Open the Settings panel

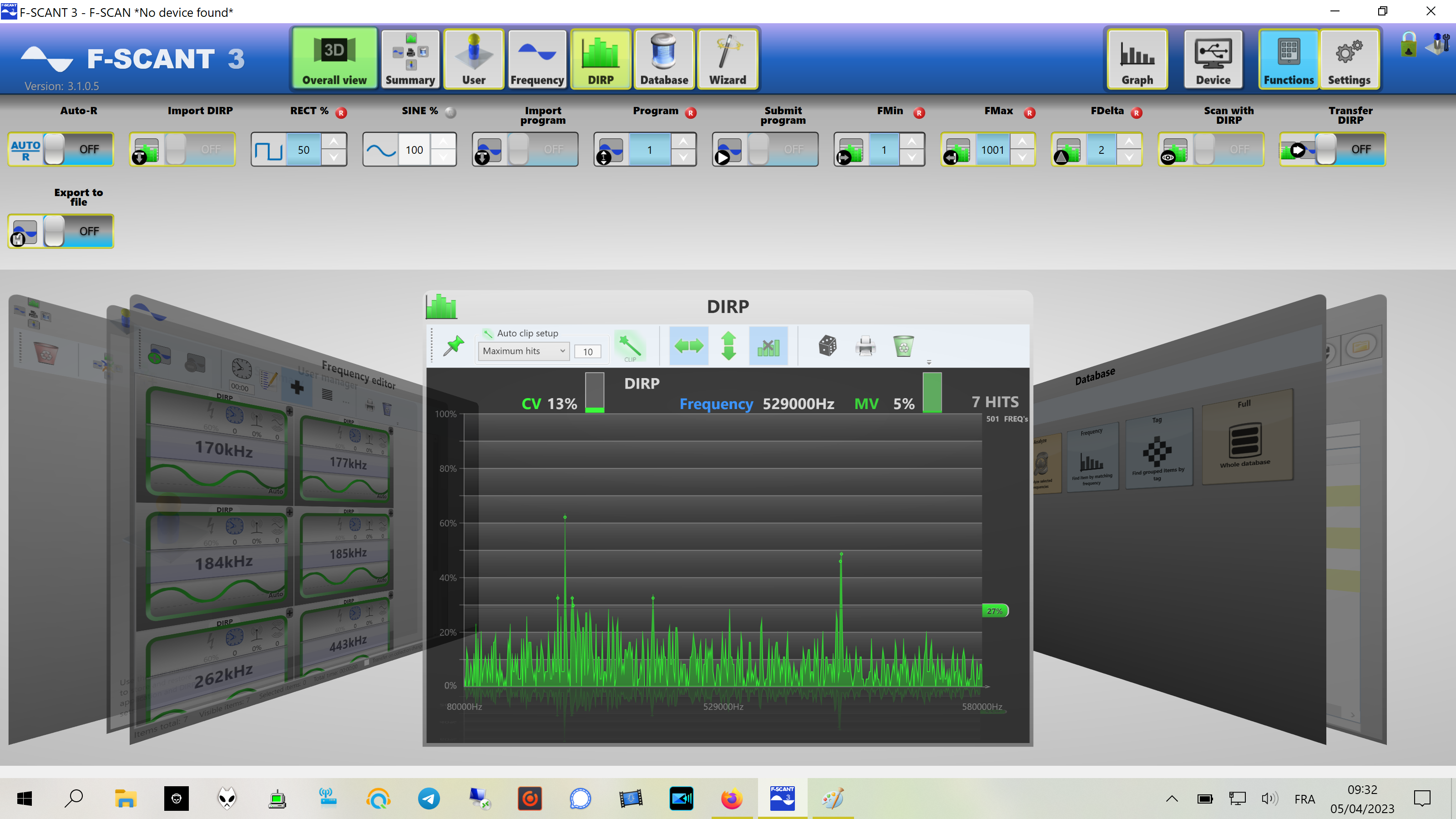(x=1350, y=58)
